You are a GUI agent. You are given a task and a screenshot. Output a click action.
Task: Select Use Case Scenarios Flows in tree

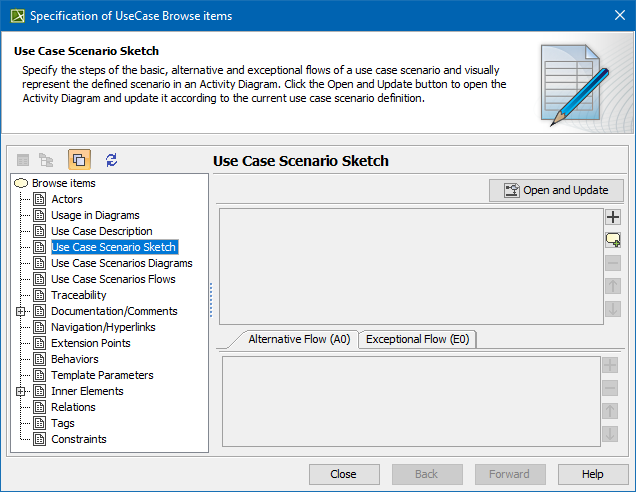tap(113, 279)
